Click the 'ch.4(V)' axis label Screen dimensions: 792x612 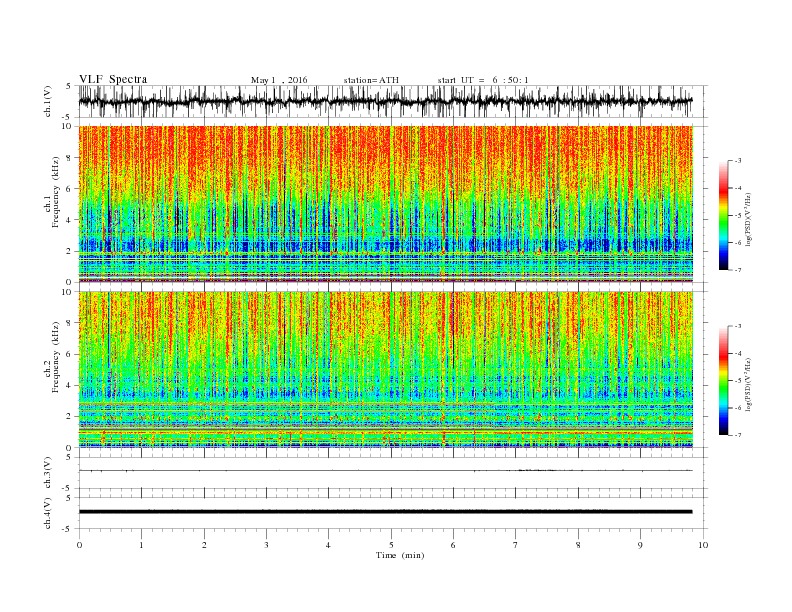48,514
